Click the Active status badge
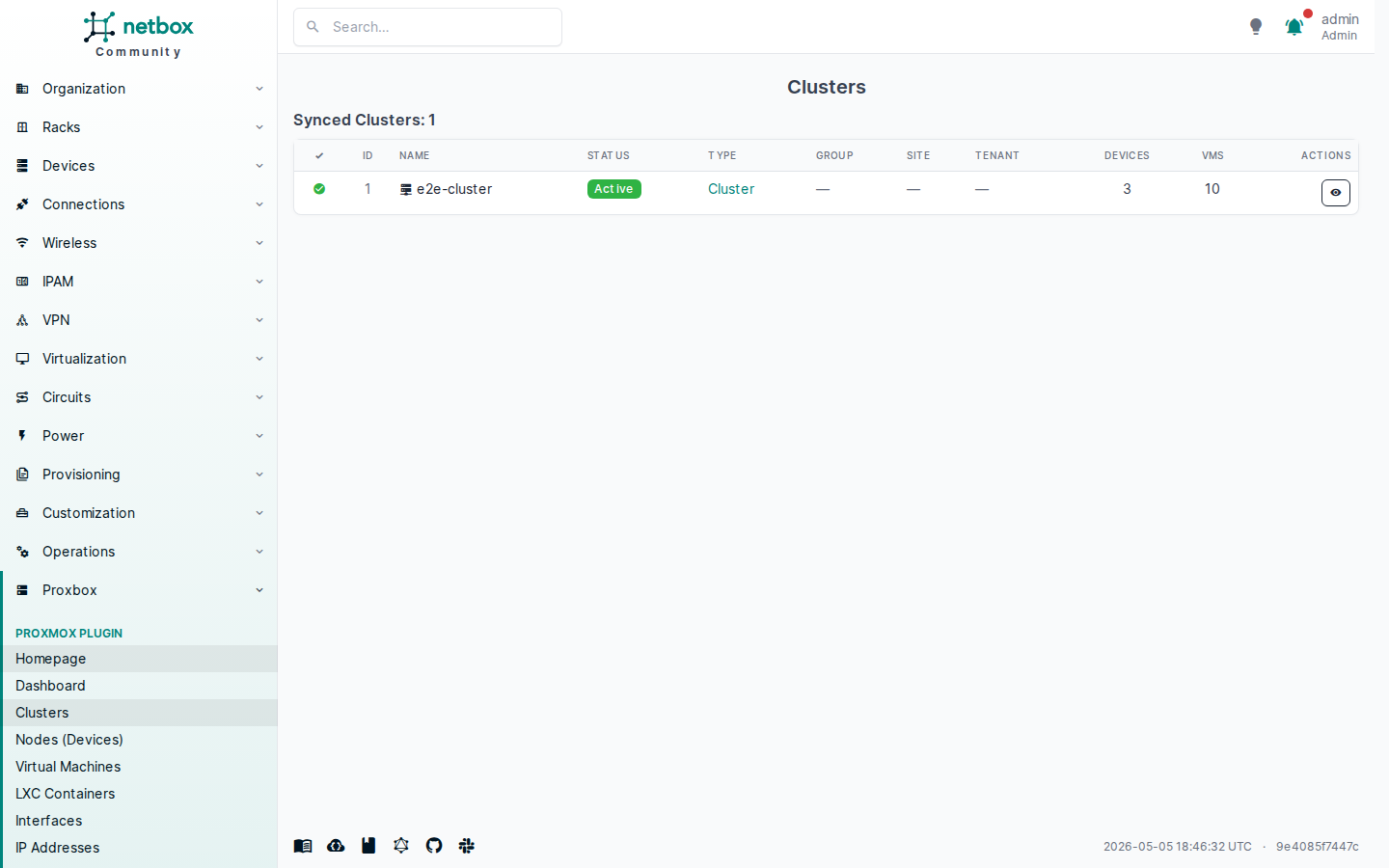 (x=613, y=189)
